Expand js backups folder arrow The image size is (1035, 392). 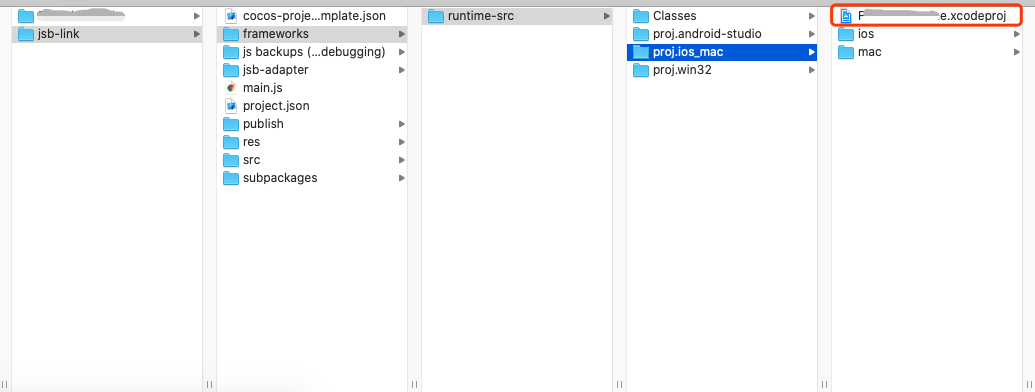tap(402, 52)
